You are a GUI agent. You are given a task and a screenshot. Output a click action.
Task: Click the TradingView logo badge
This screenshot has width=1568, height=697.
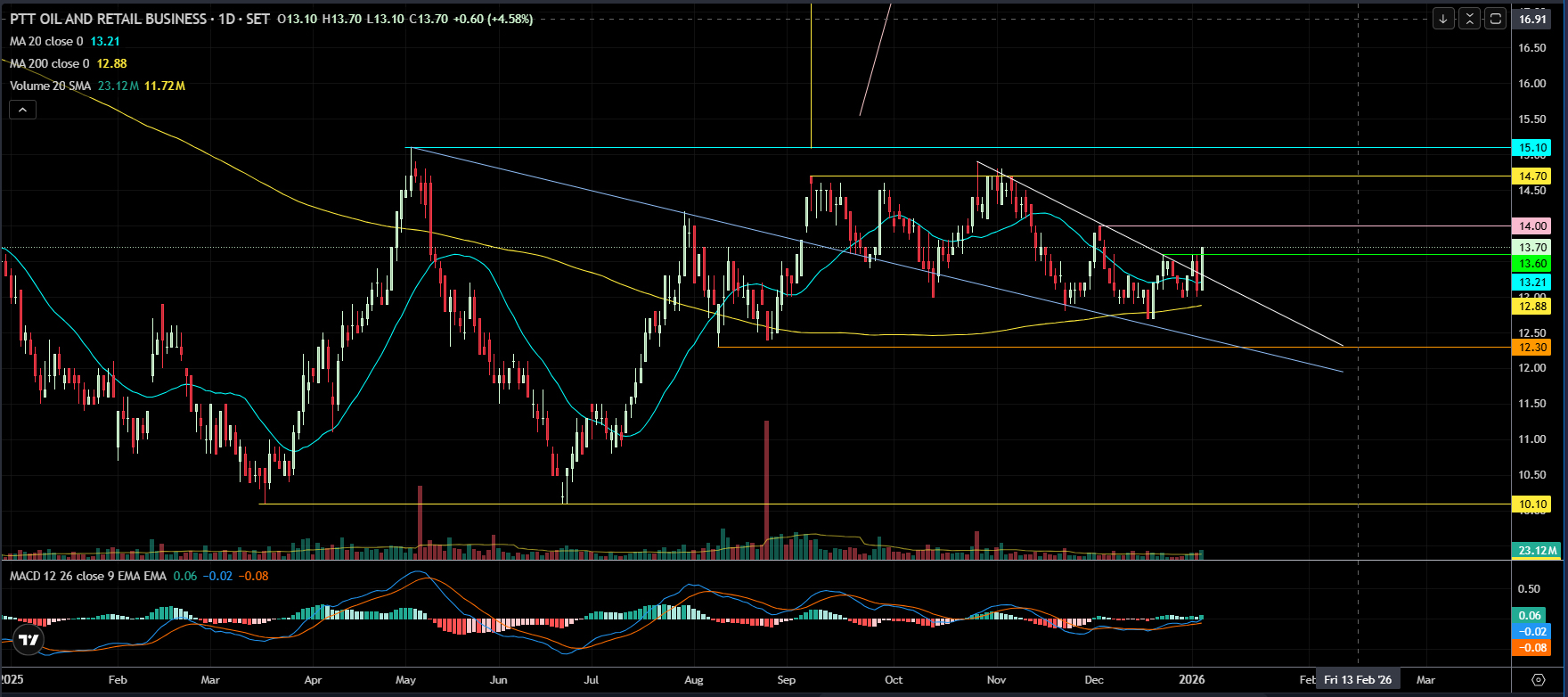(29, 639)
